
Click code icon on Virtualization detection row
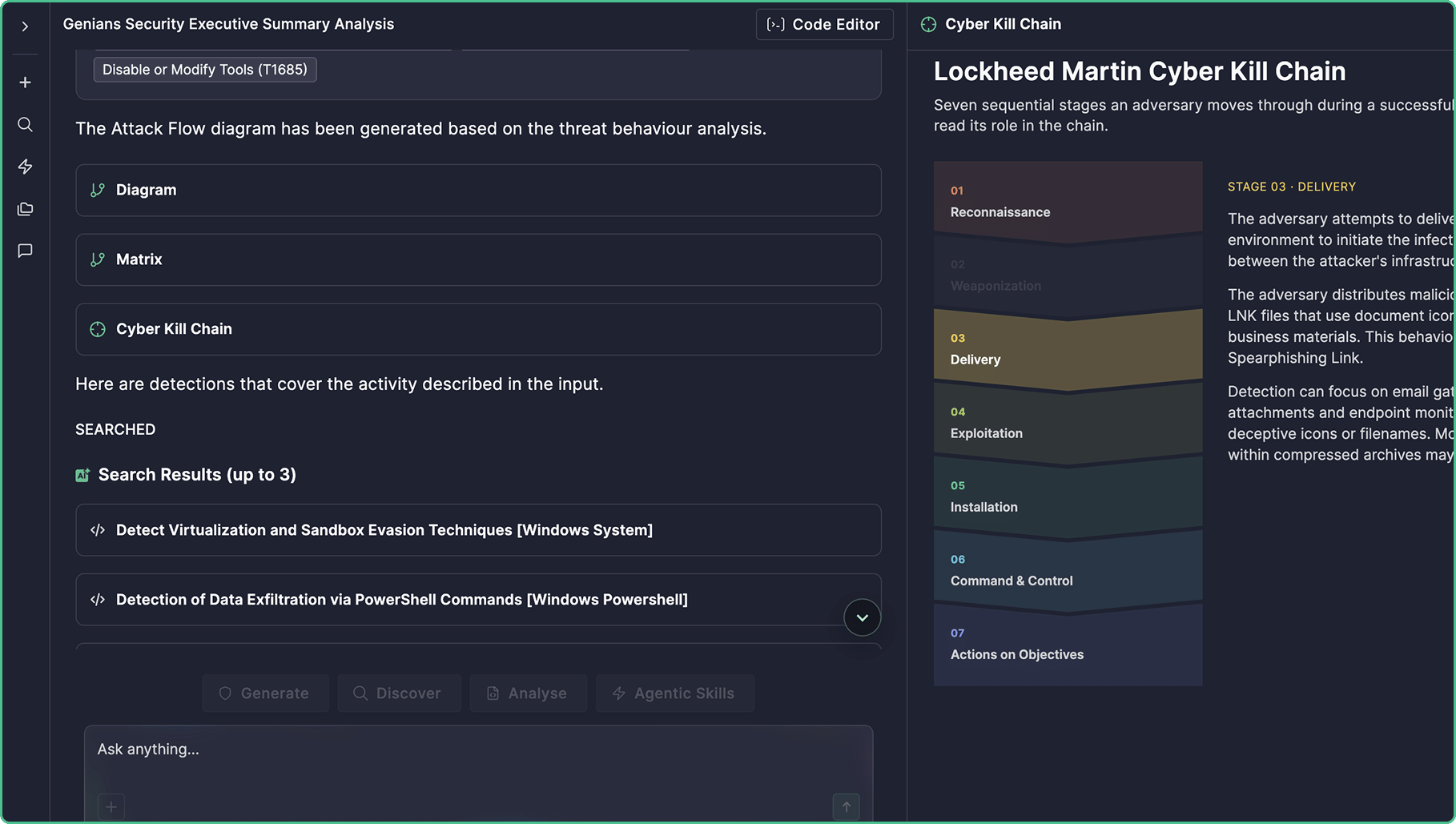click(98, 530)
